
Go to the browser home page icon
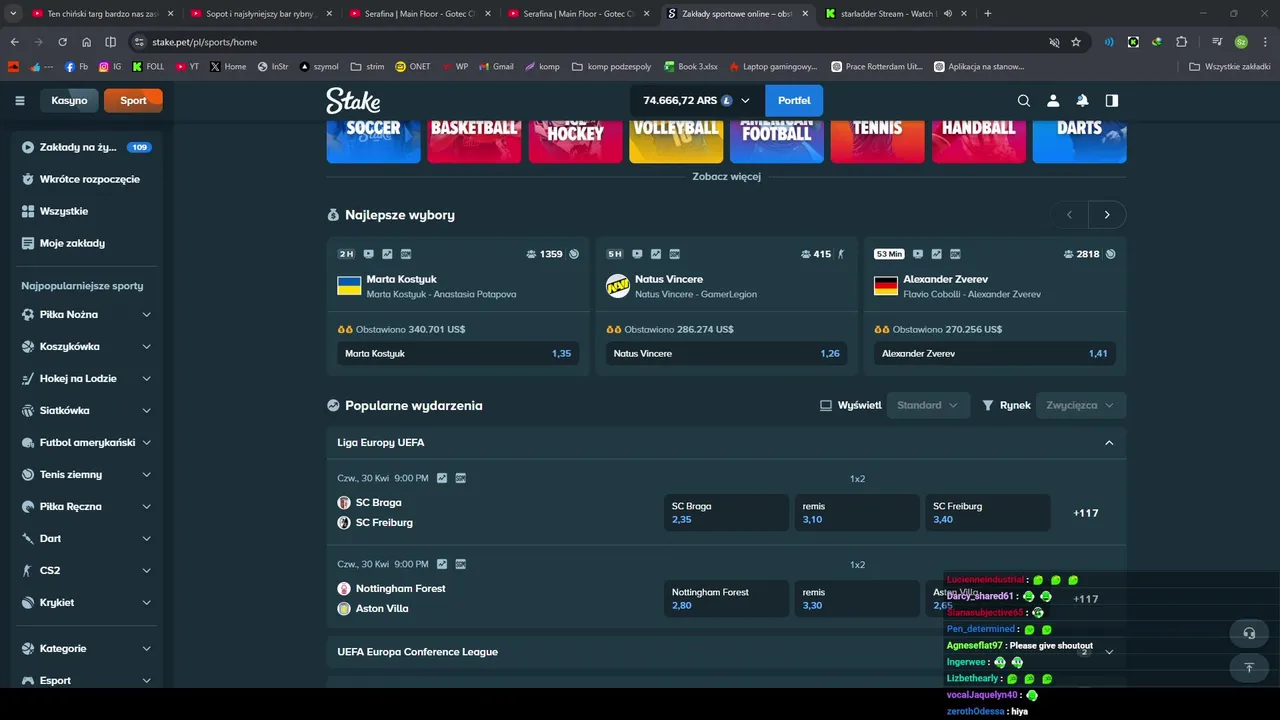[x=86, y=42]
